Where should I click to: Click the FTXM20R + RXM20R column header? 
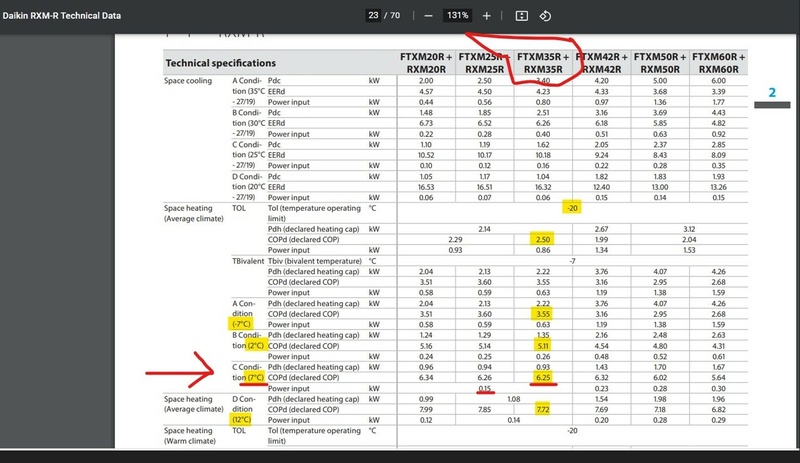tap(426, 63)
